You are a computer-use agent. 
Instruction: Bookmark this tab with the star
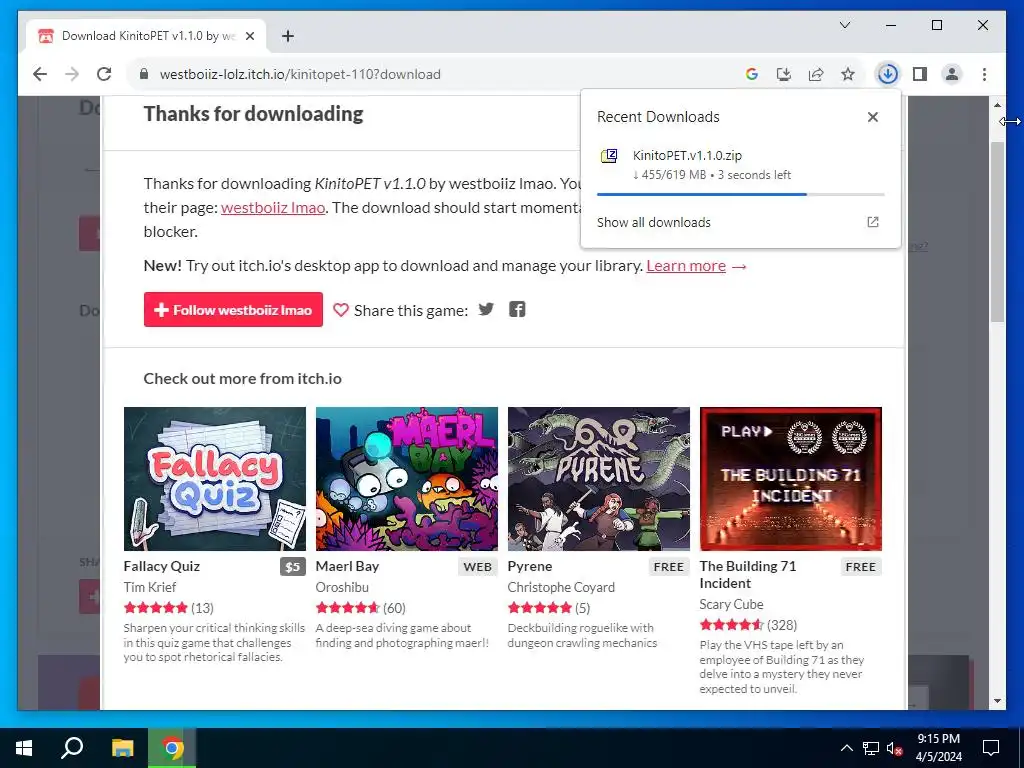point(848,74)
